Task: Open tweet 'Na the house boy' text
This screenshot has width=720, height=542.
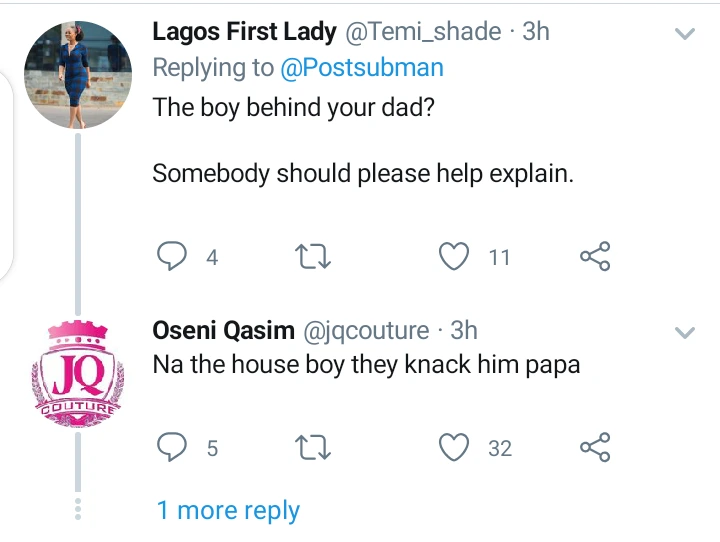Action: 366,365
